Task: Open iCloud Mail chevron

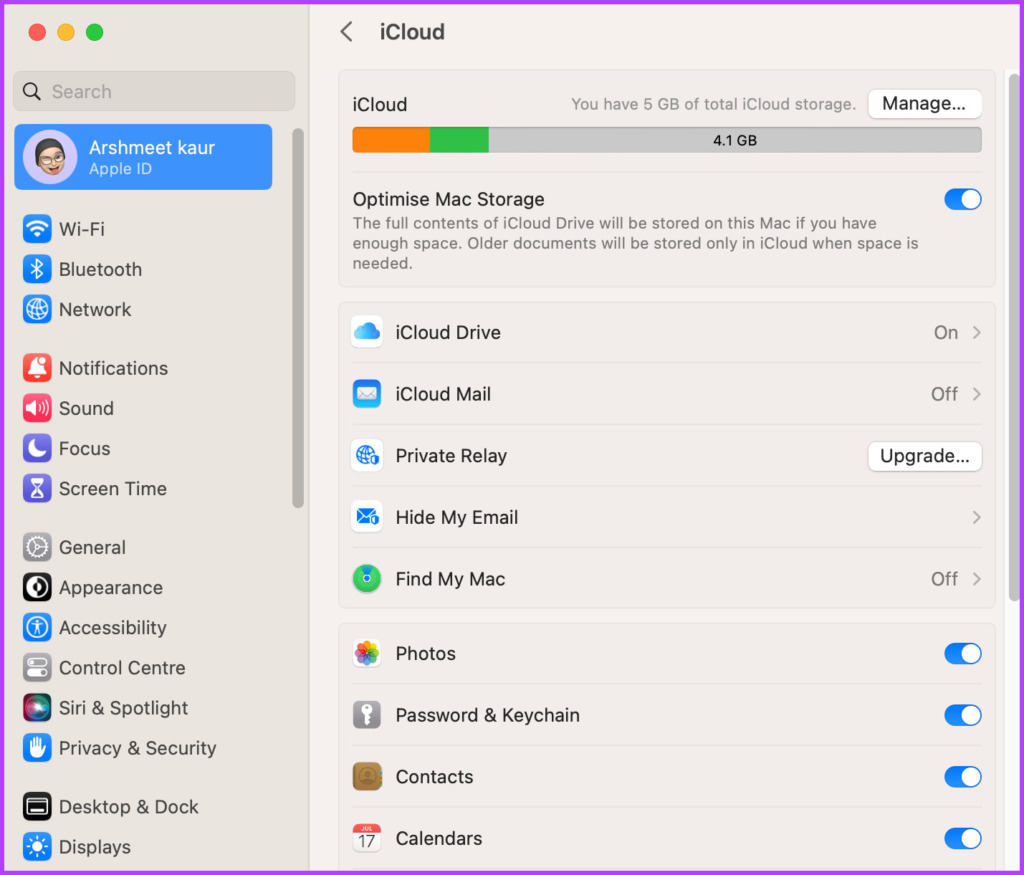Action: click(x=976, y=394)
